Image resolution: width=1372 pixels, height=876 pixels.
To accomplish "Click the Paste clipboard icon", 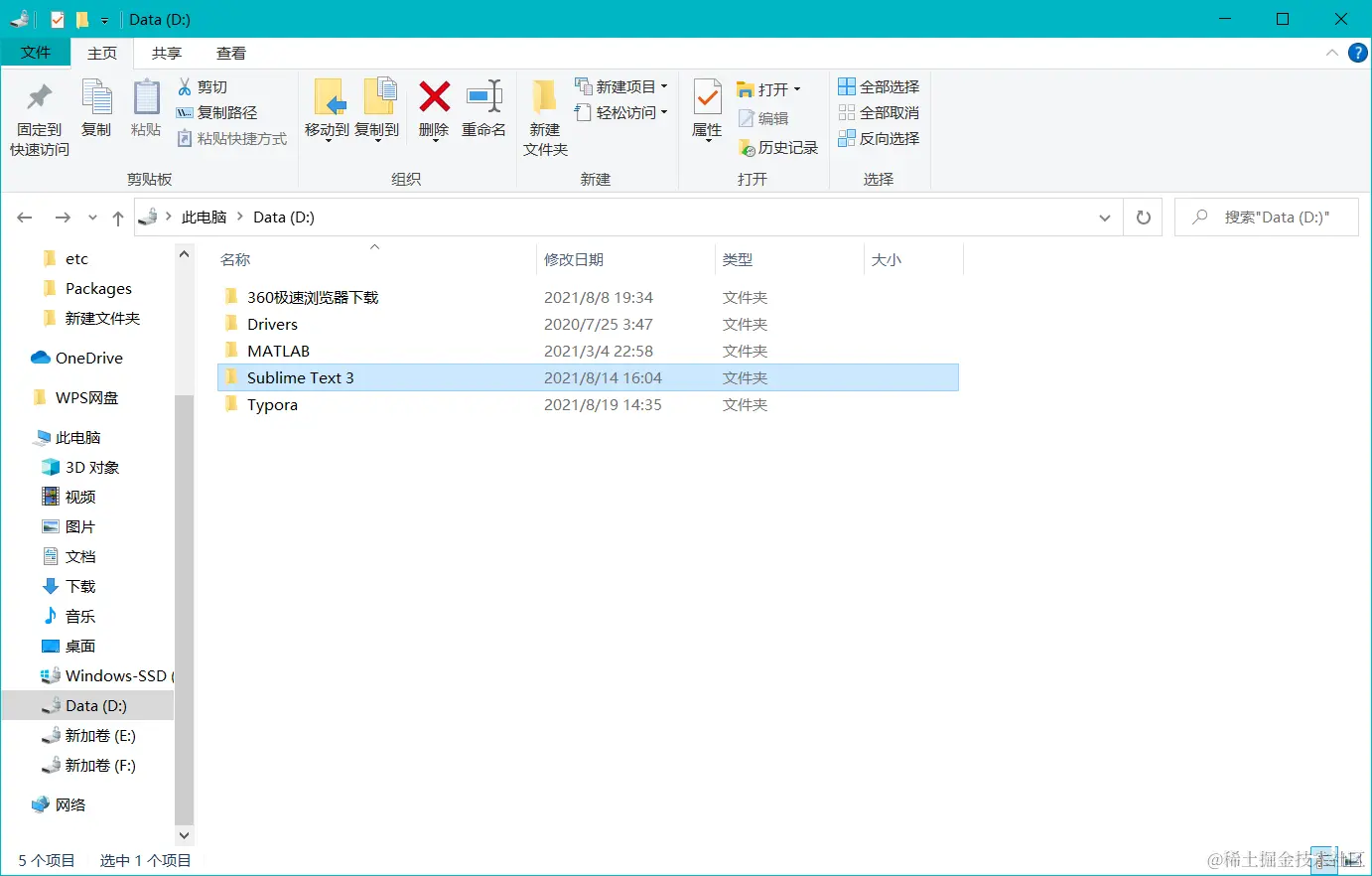I will pos(146,109).
